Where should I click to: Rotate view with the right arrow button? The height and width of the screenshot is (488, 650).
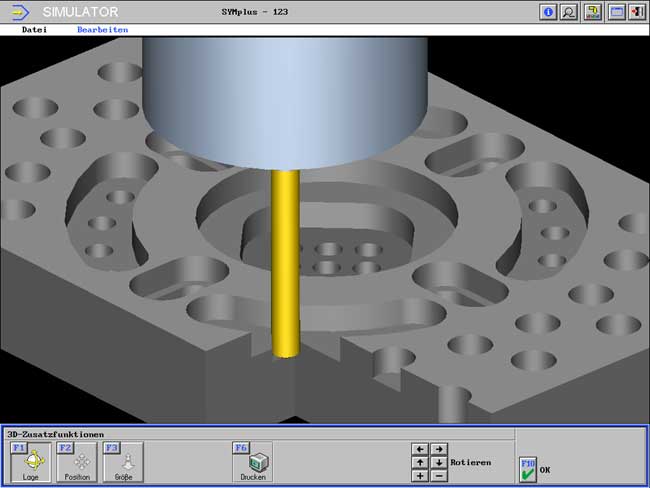438,450
